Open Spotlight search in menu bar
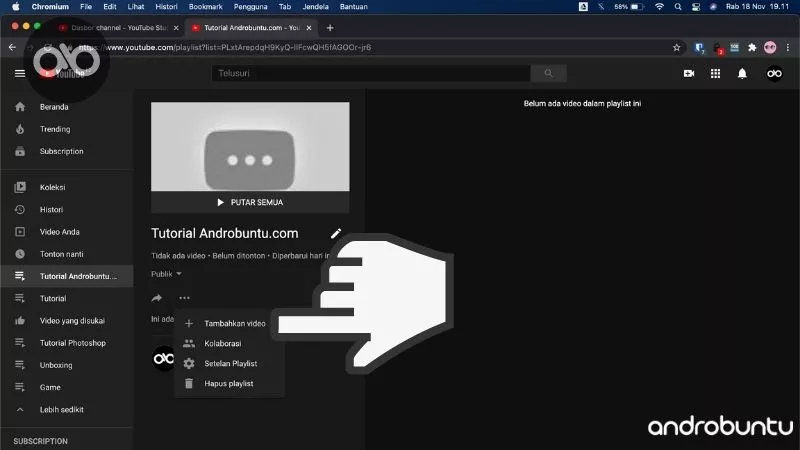800x450 pixels. point(678,7)
